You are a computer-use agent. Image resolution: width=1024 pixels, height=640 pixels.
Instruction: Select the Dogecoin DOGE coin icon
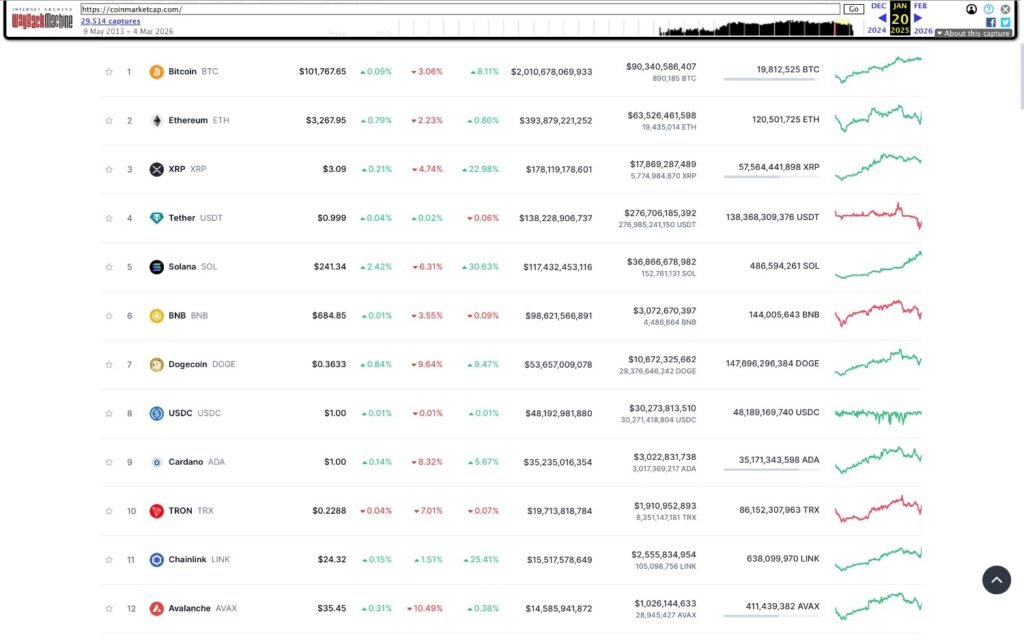[156, 364]
